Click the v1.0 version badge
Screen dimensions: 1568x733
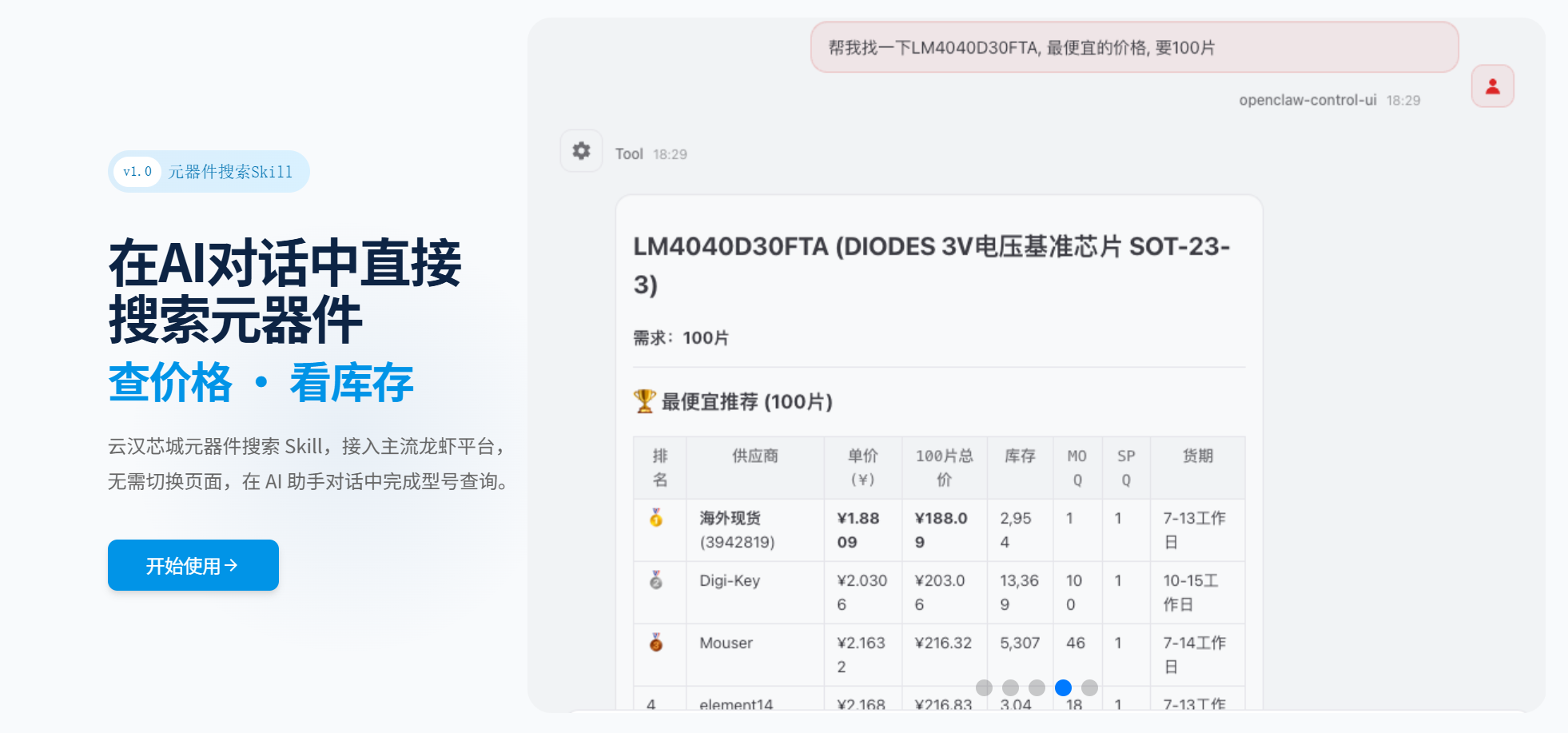(x=137, y=172)
